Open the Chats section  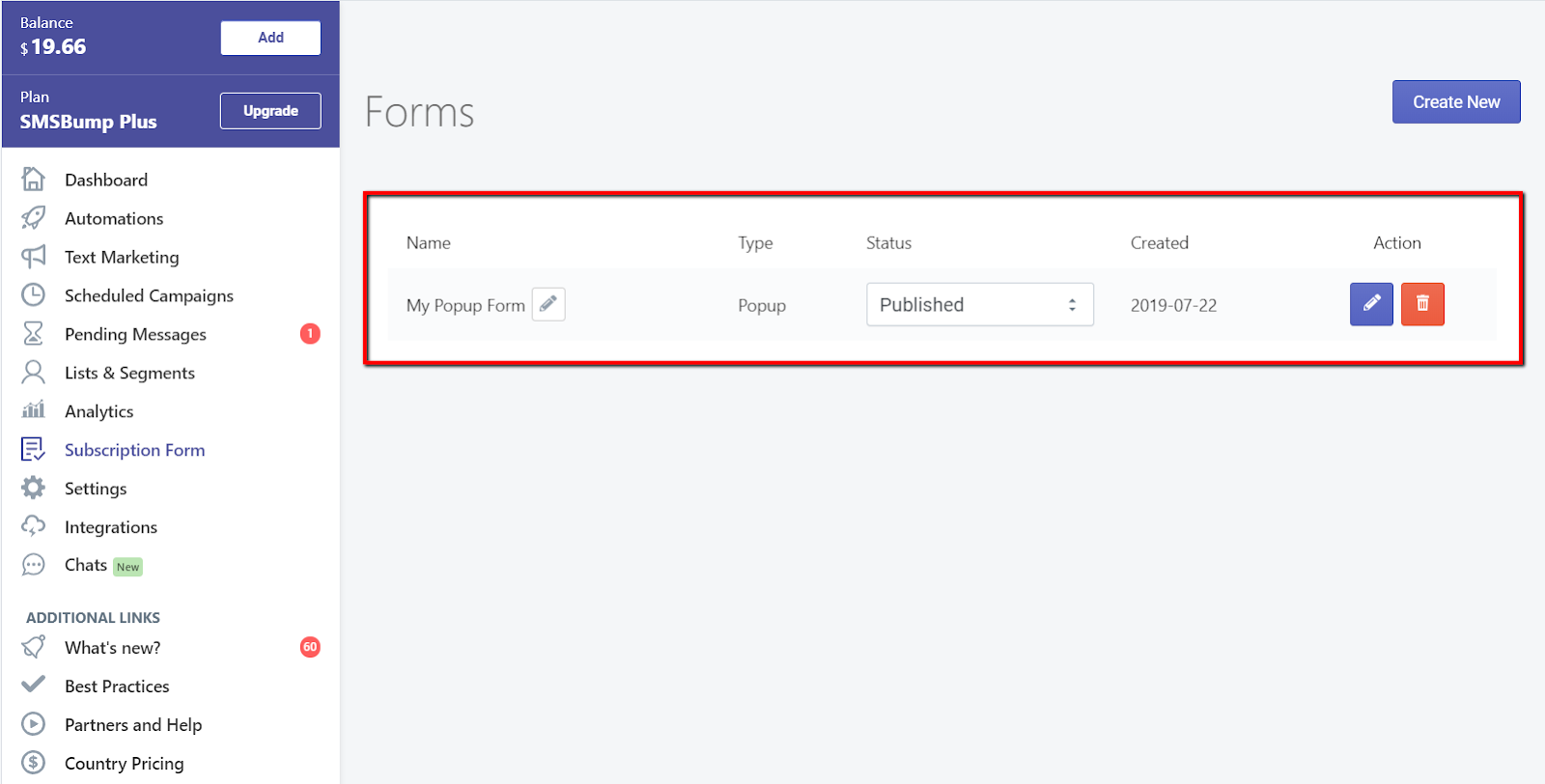point(86,565)
